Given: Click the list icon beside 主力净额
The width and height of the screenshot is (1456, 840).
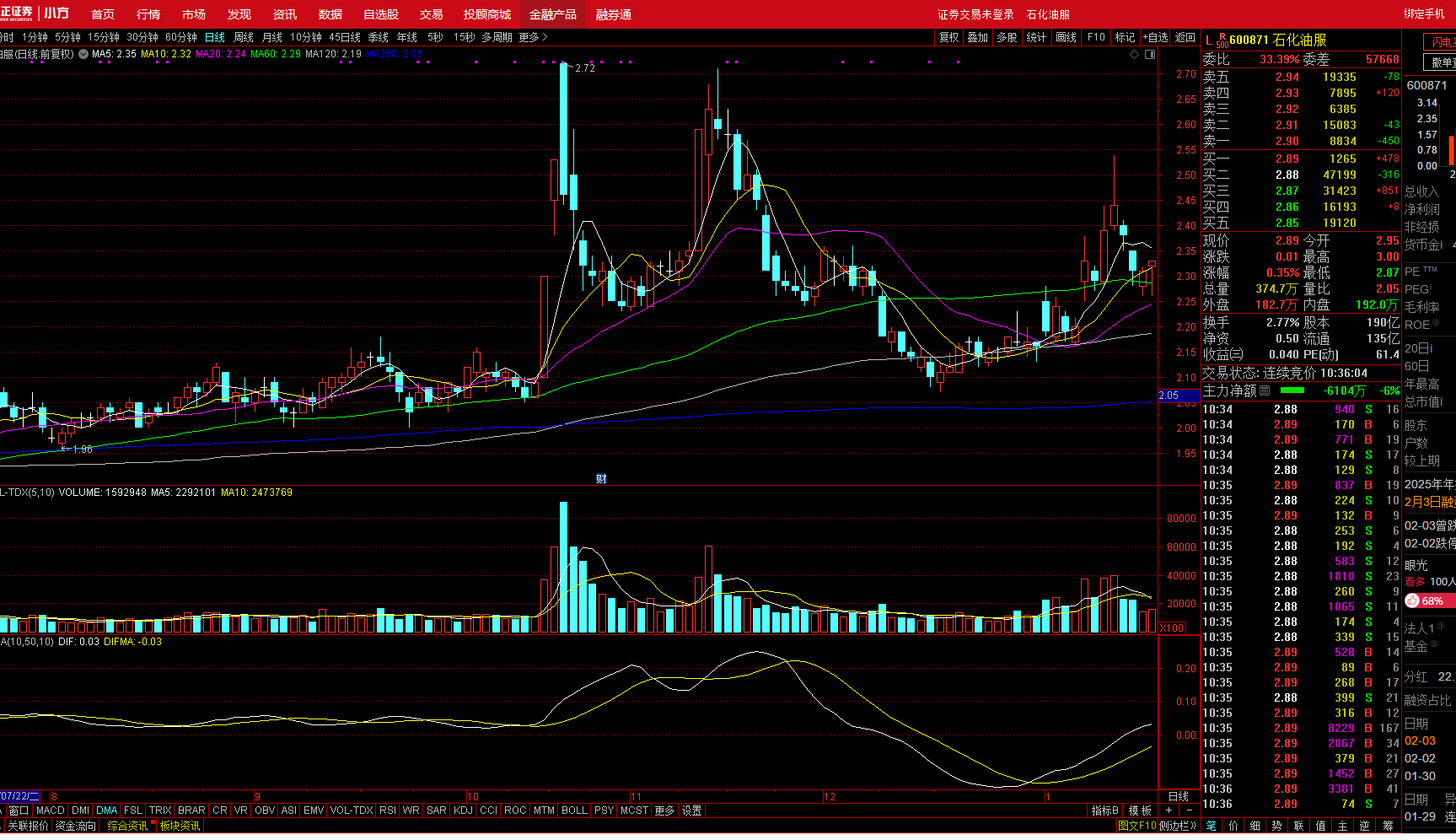Looking at the screenshot, I should (1265, 390).
